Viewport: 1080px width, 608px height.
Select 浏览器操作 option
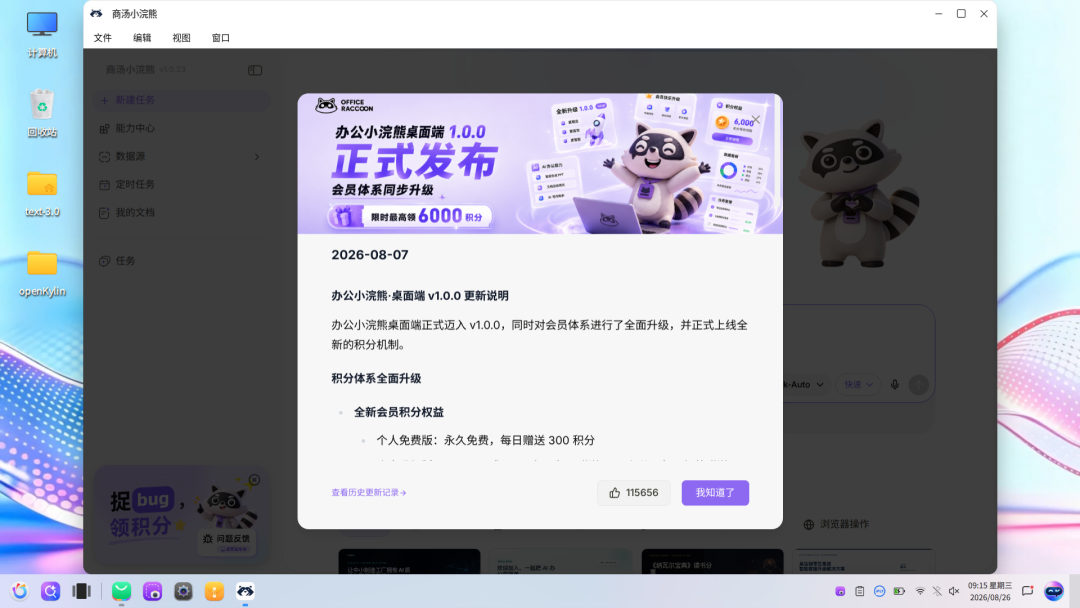(x=836, y=524)
